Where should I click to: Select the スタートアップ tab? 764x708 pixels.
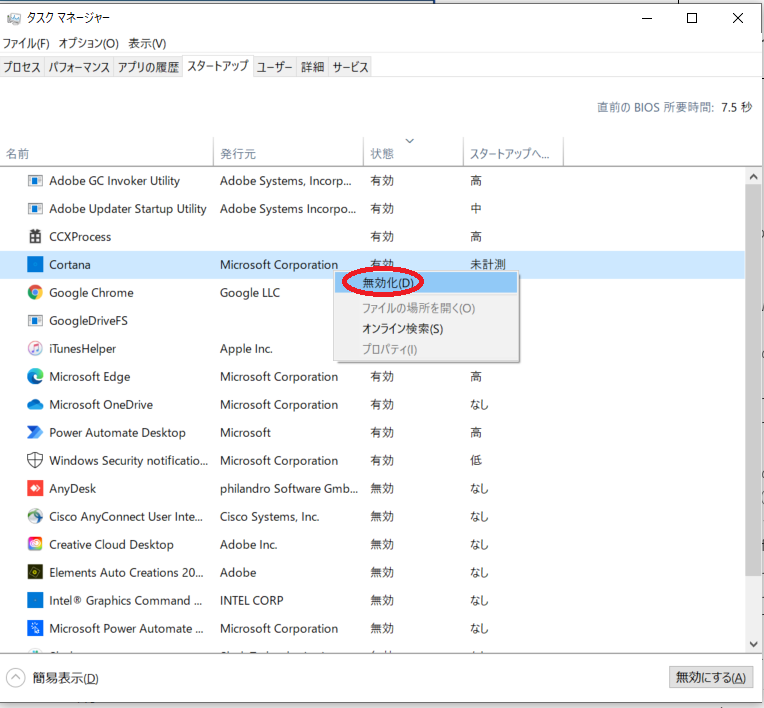coord(218,66)
